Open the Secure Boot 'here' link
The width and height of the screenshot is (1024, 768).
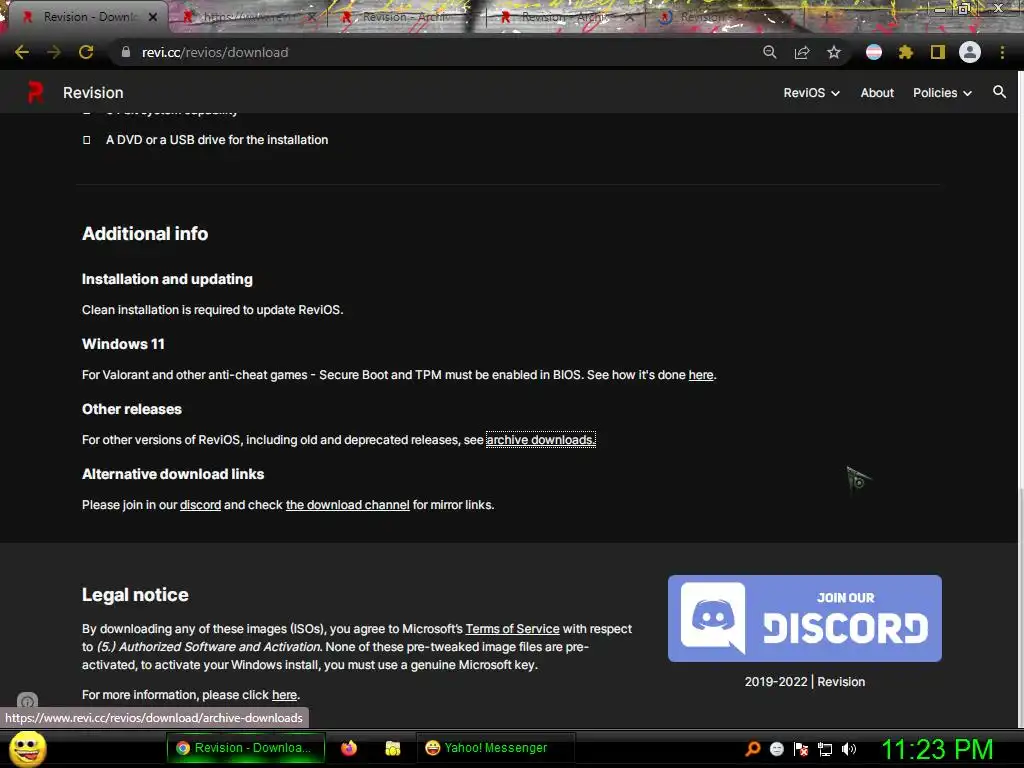[701, 375]
